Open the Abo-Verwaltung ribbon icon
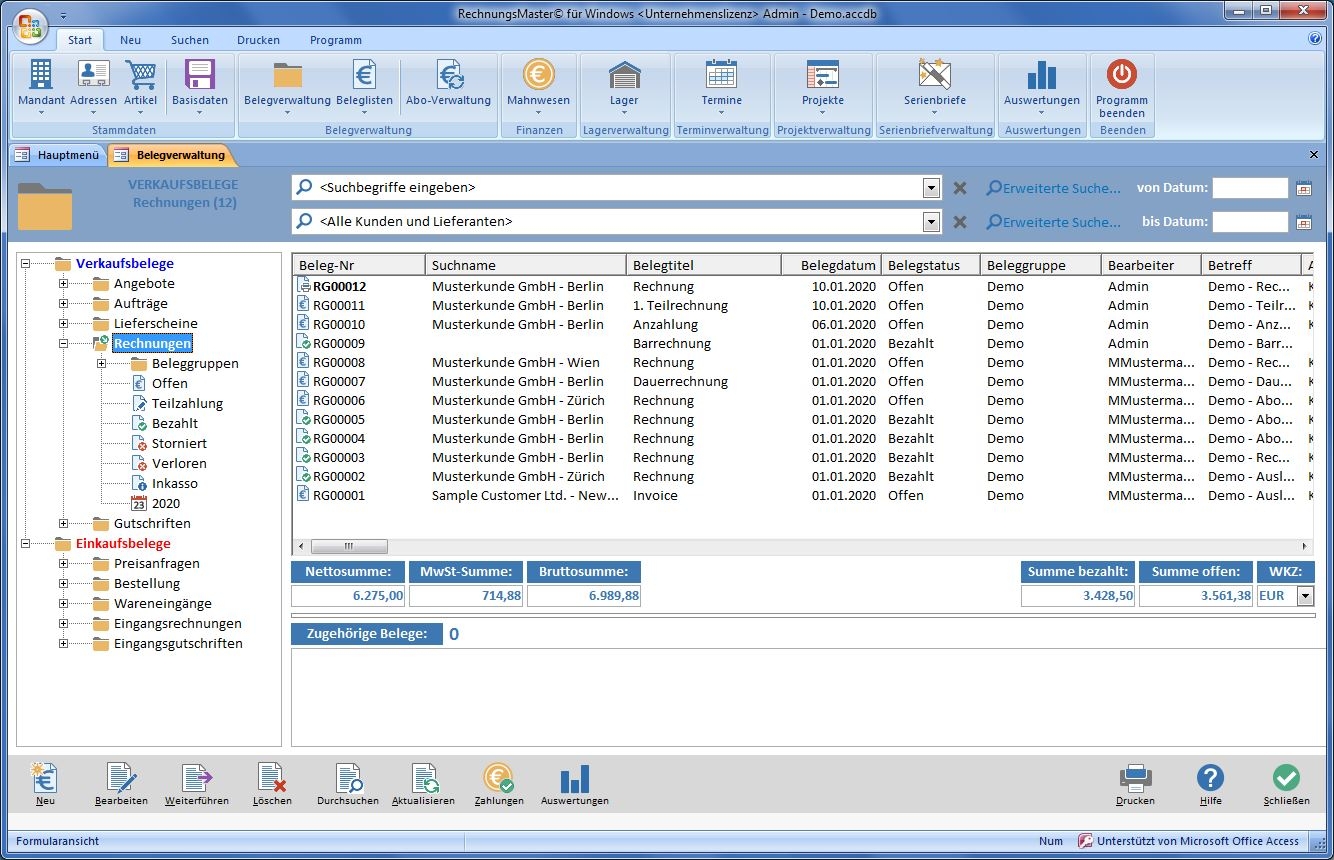The height and width of the screenshot is (860, 1334). pyautogui.click(x=448, y=76)
